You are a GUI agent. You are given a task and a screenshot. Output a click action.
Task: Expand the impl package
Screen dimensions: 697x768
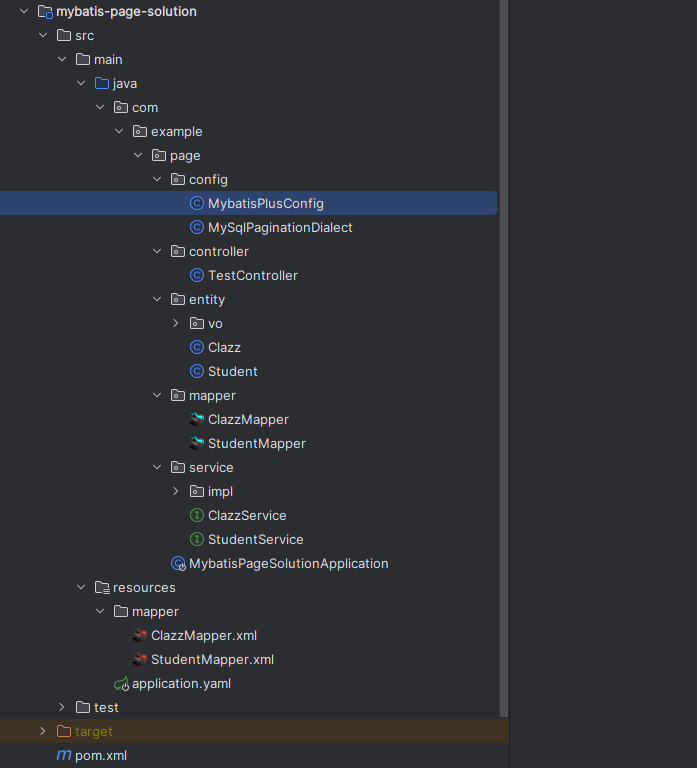pos(176,491)
